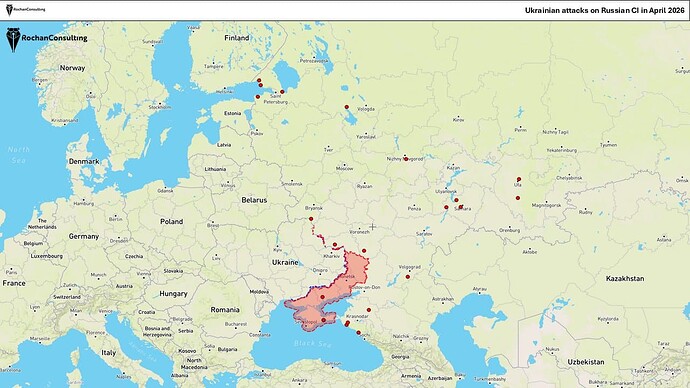
Task: Click the 'Voronezh' city label
Action: [x=360, y=231]
